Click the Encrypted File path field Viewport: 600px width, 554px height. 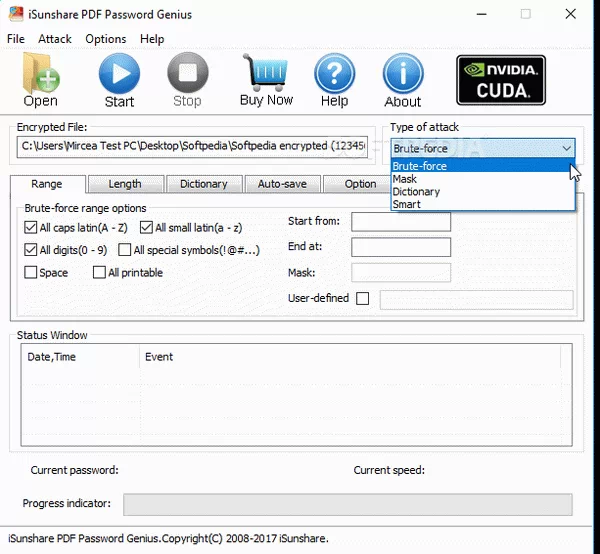(192, 147)
